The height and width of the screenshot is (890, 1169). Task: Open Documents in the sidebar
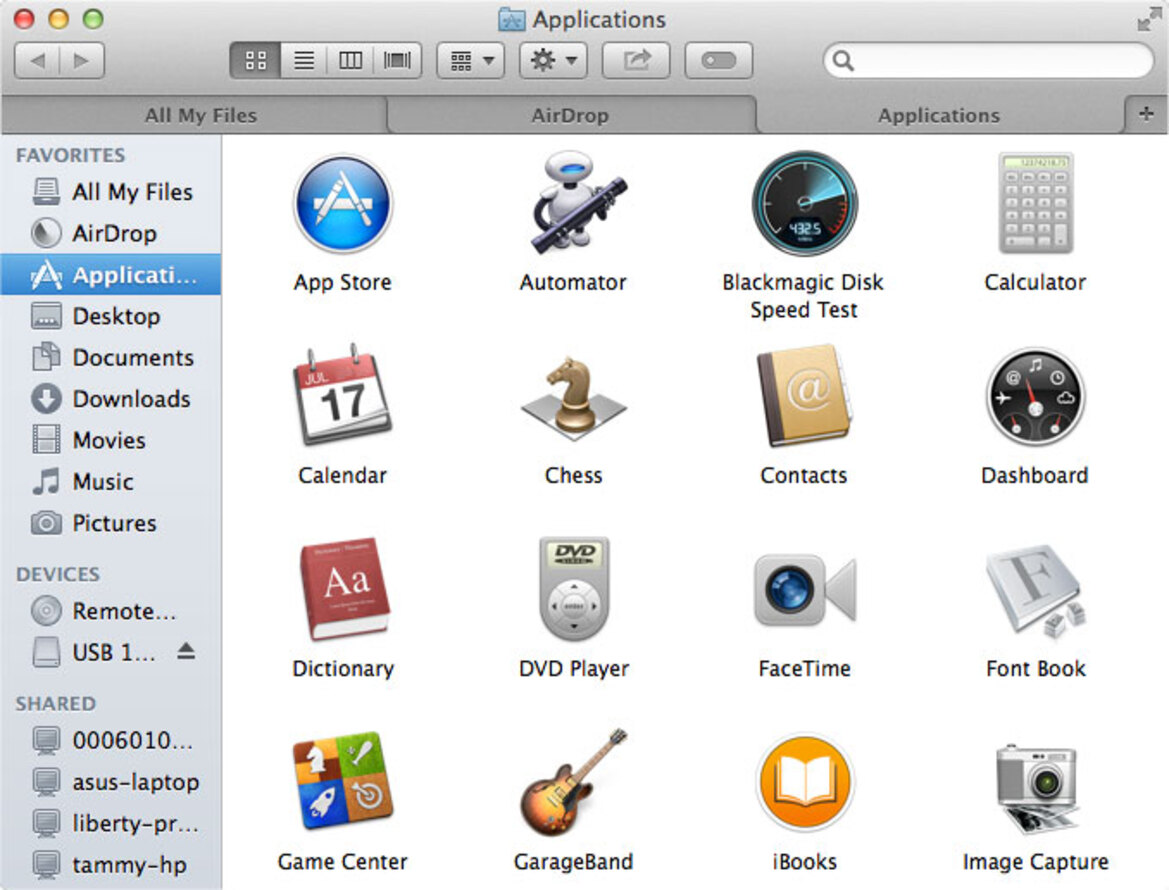(111, 358)
